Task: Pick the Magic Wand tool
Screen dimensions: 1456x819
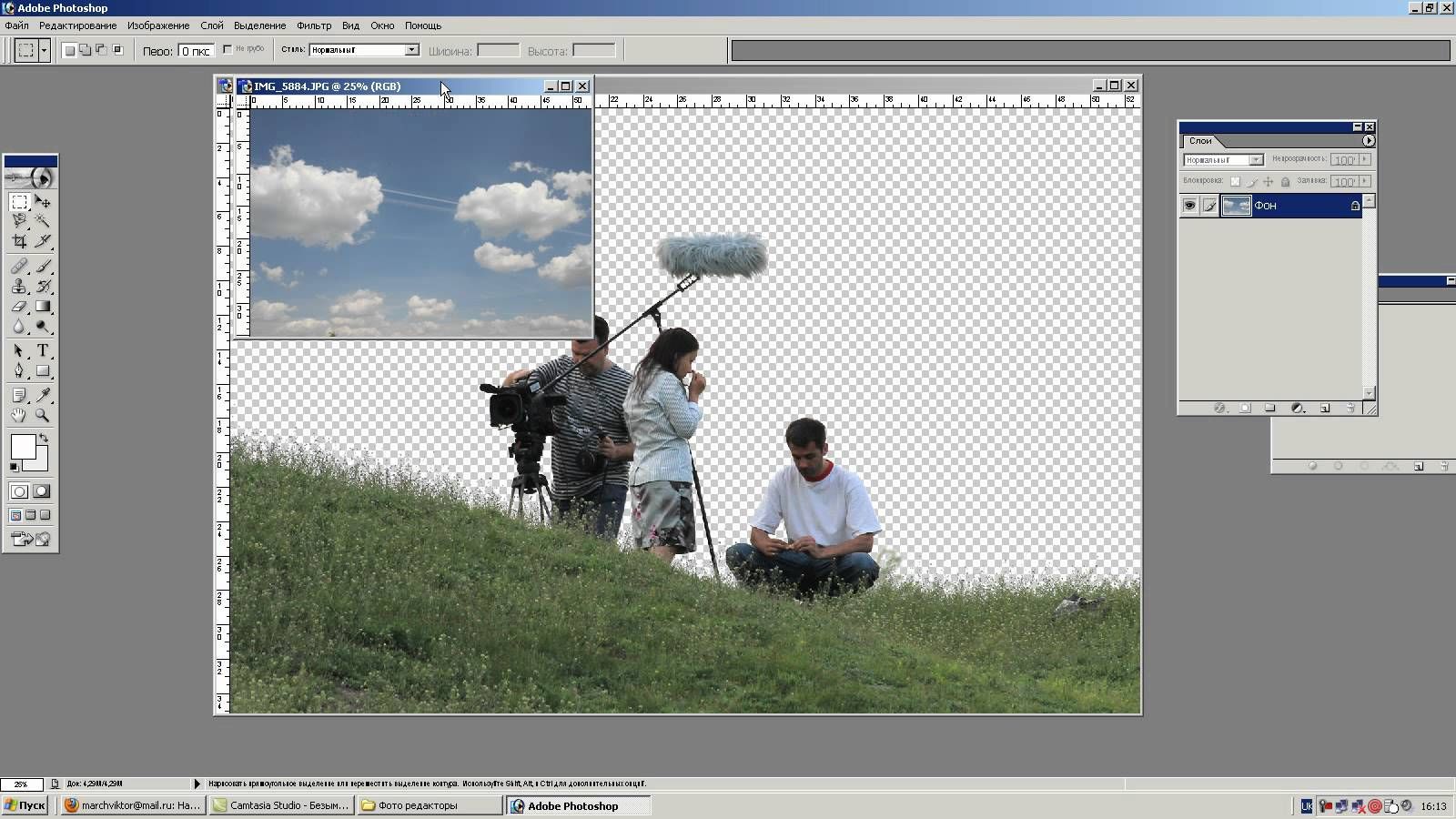Action: 43,221
